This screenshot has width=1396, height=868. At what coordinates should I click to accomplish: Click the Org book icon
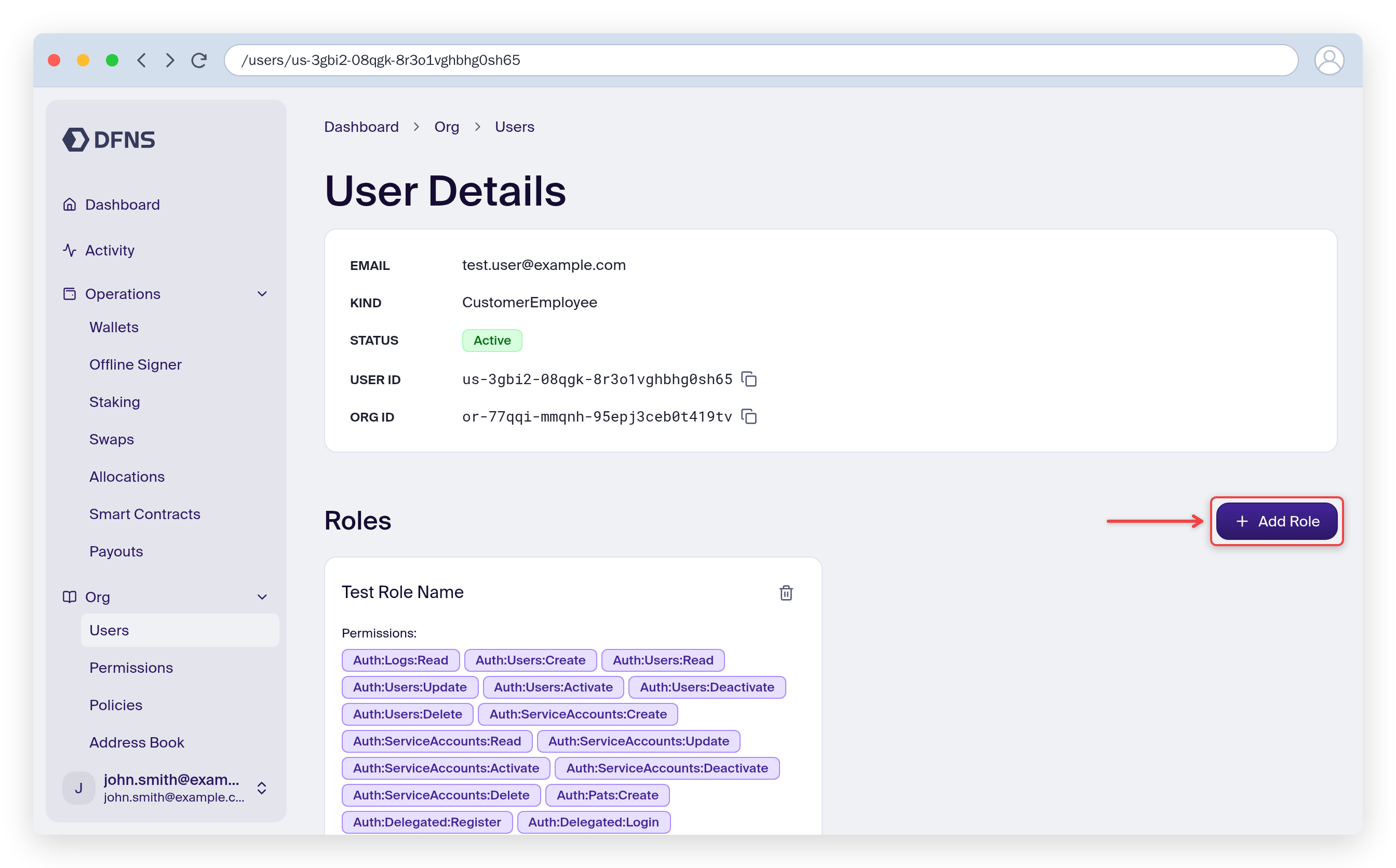(x=70, y=597)
